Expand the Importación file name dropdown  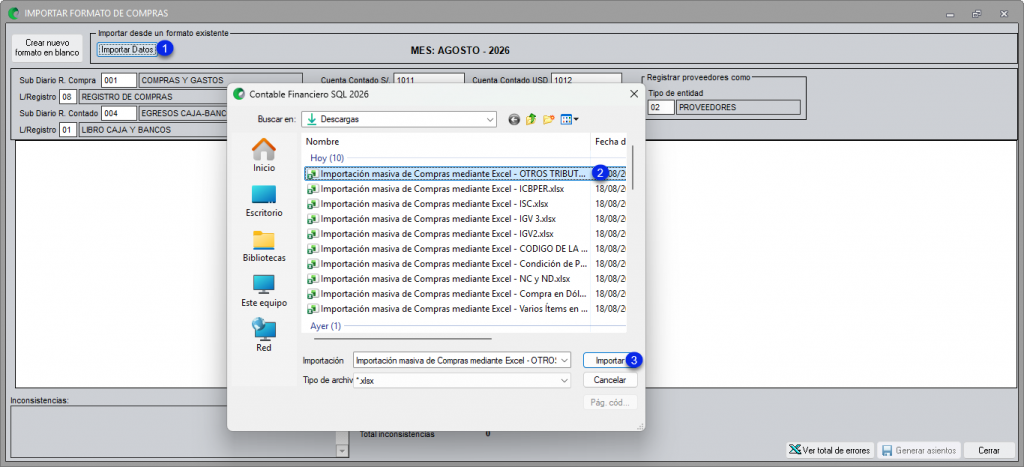[565, 361]
